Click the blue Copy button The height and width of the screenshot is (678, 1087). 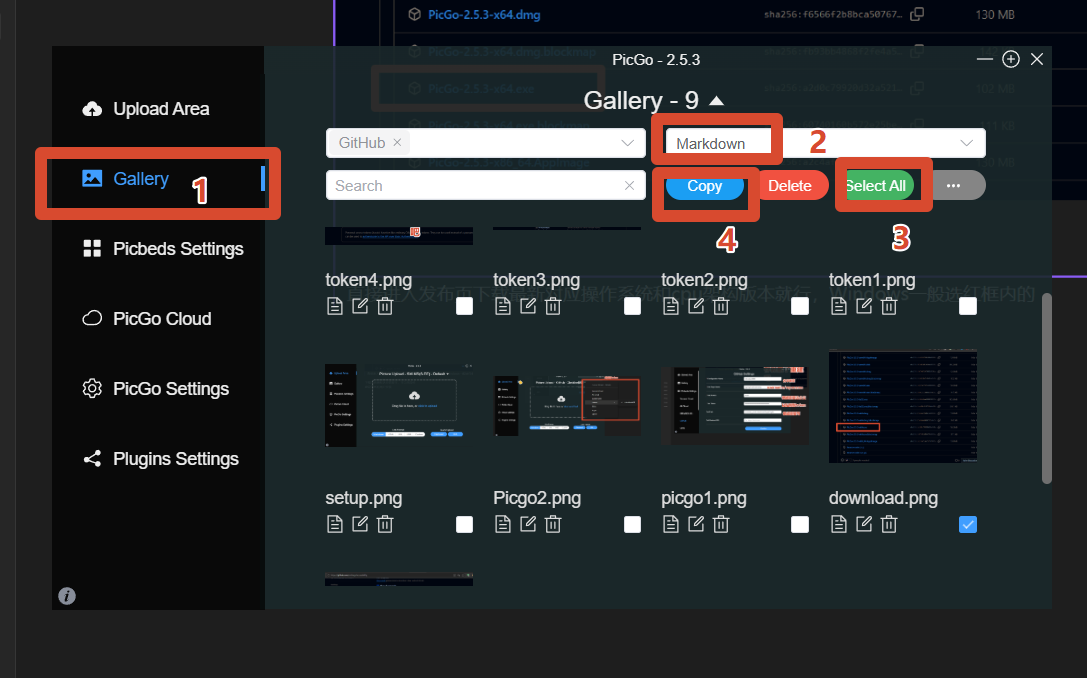[704, 186]
